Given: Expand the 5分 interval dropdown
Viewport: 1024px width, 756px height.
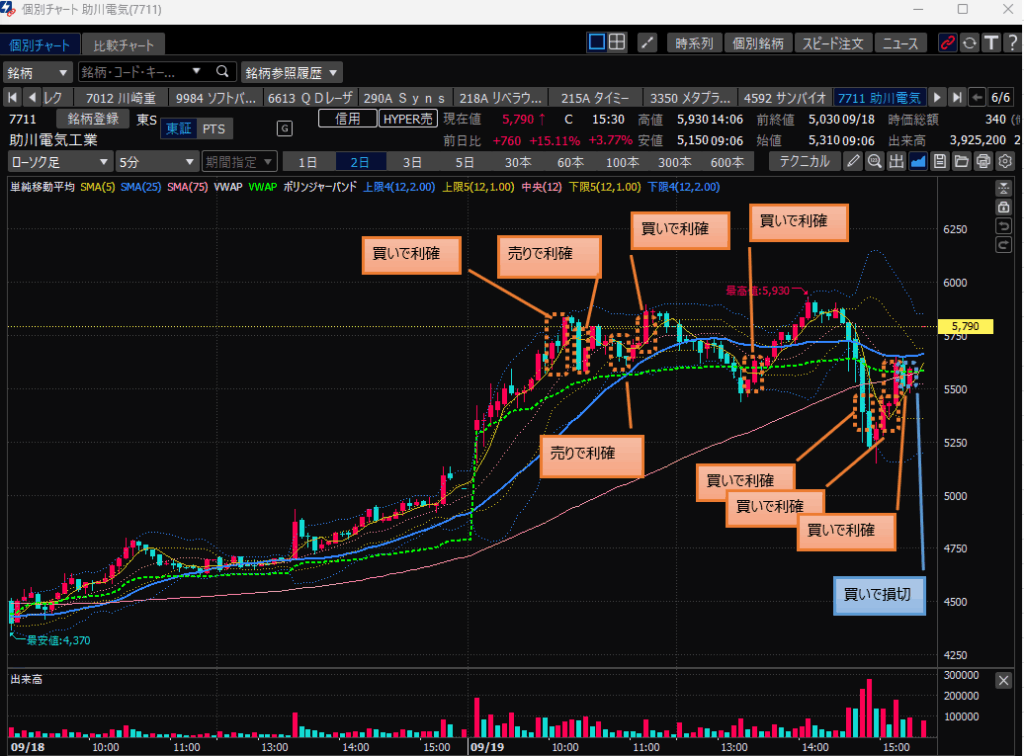Looking at the screenshot, I should [x=156, y=162].
